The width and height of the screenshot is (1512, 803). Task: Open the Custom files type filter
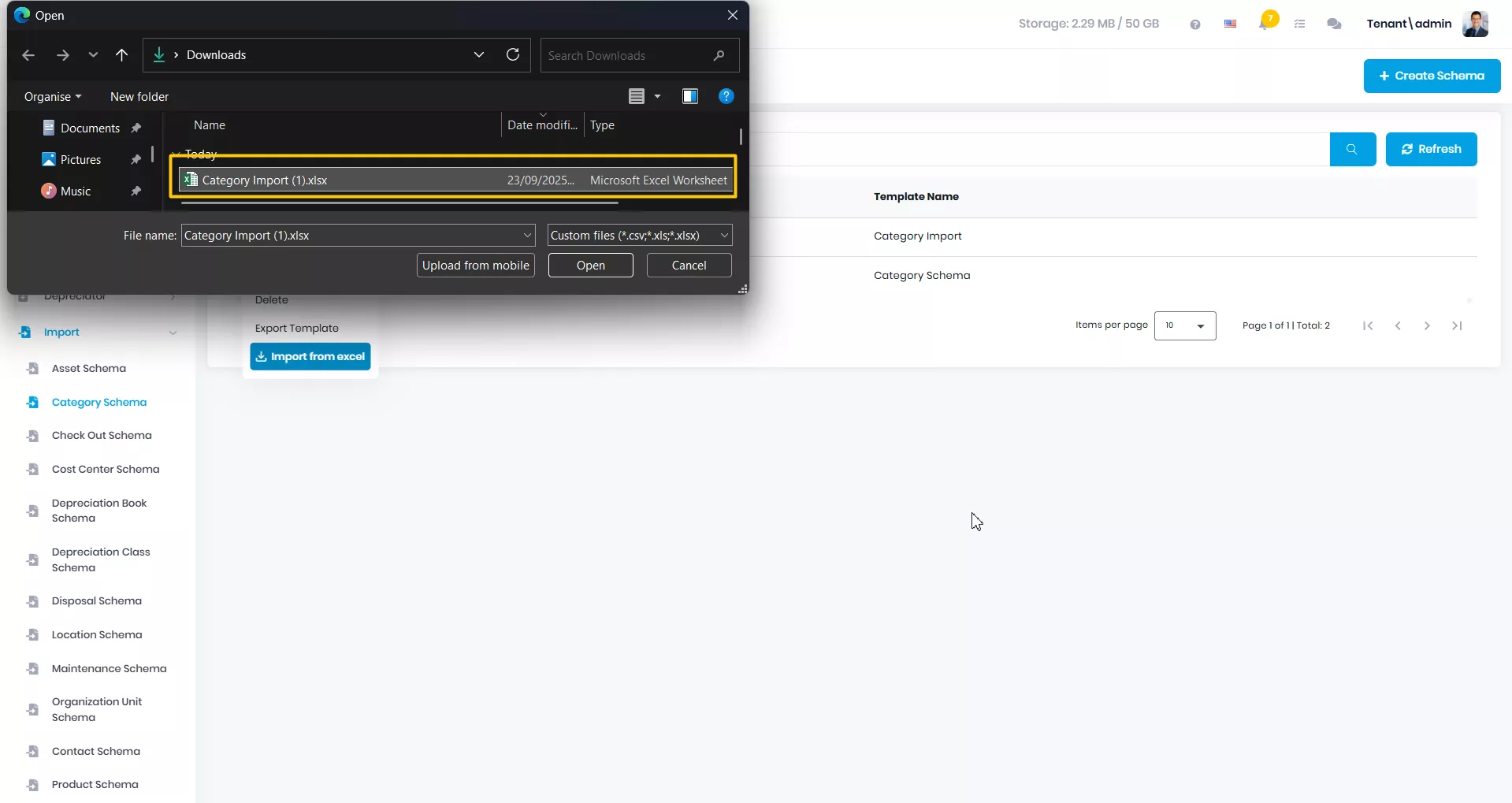click(x=640, y=236)
